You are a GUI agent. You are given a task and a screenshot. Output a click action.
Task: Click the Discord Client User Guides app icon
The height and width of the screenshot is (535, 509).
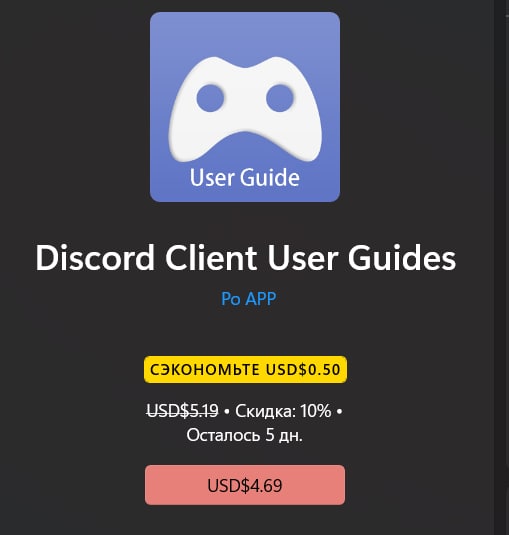(x=245, y=107)
